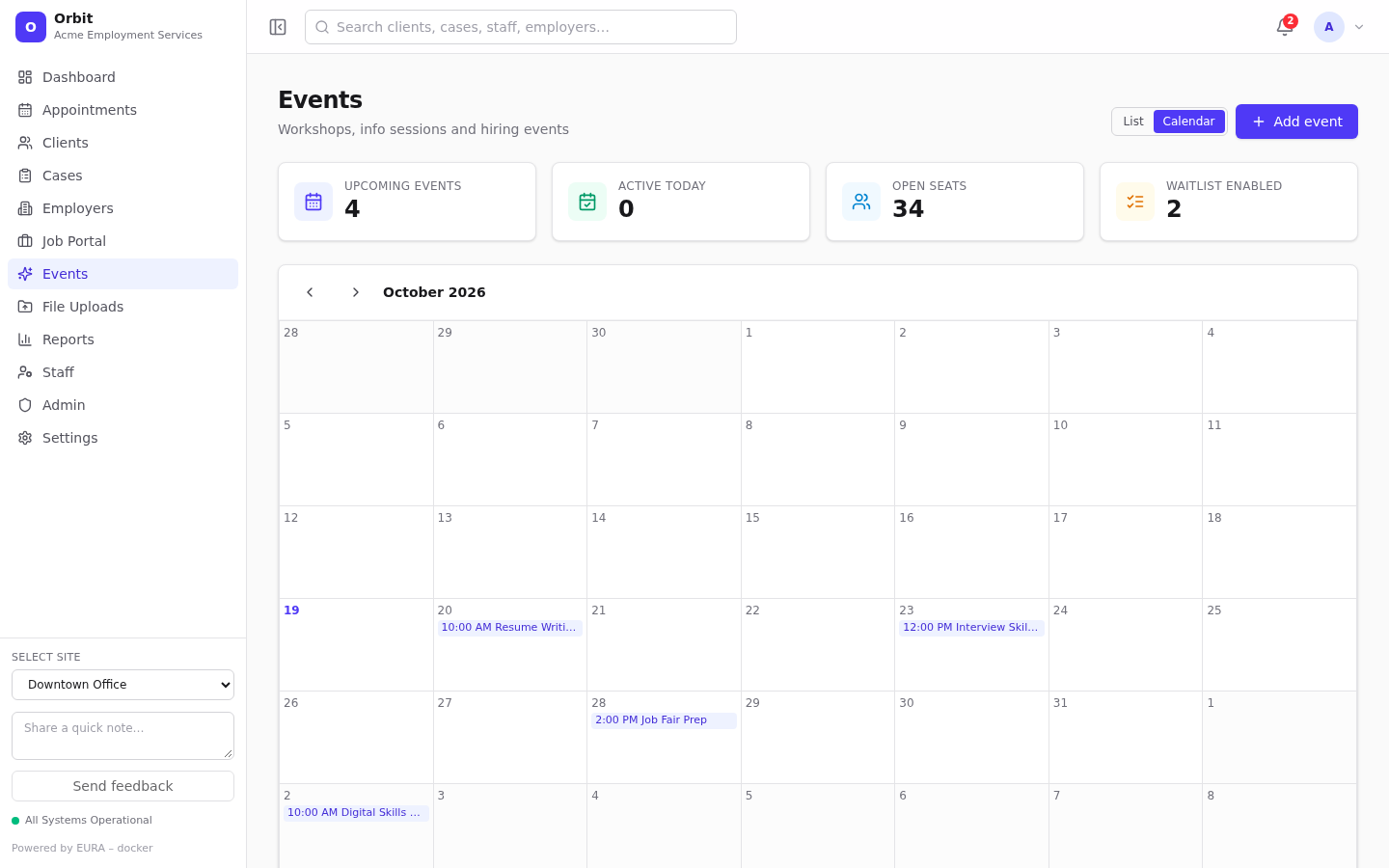Image resolution: width=1389 pixels, height=868 pixels.
Task: Open the Dashboard sidebar icon
Action: (x=25, y=77)
